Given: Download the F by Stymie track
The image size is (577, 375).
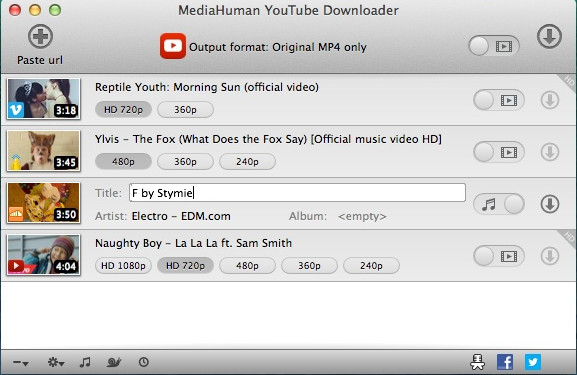Looking at the screenshot, I should click(x=550, y=204).
